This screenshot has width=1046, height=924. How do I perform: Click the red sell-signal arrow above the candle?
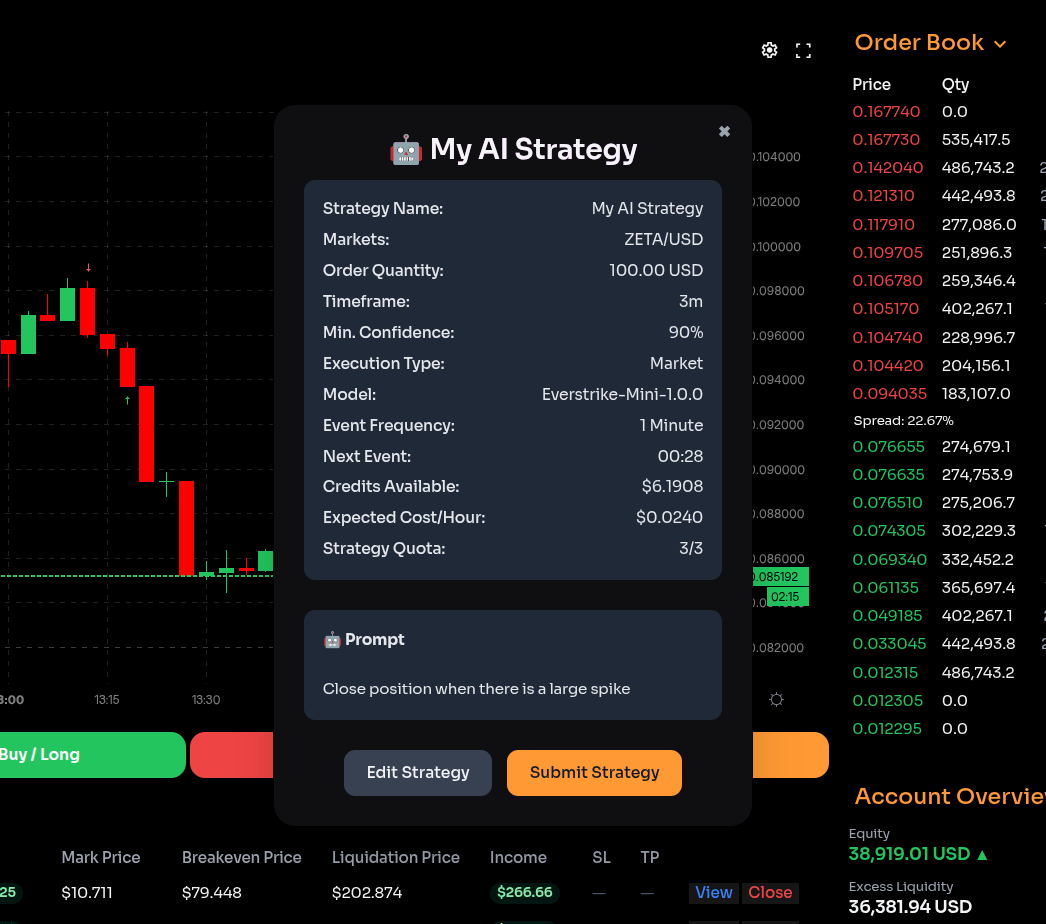coord(87,266)
